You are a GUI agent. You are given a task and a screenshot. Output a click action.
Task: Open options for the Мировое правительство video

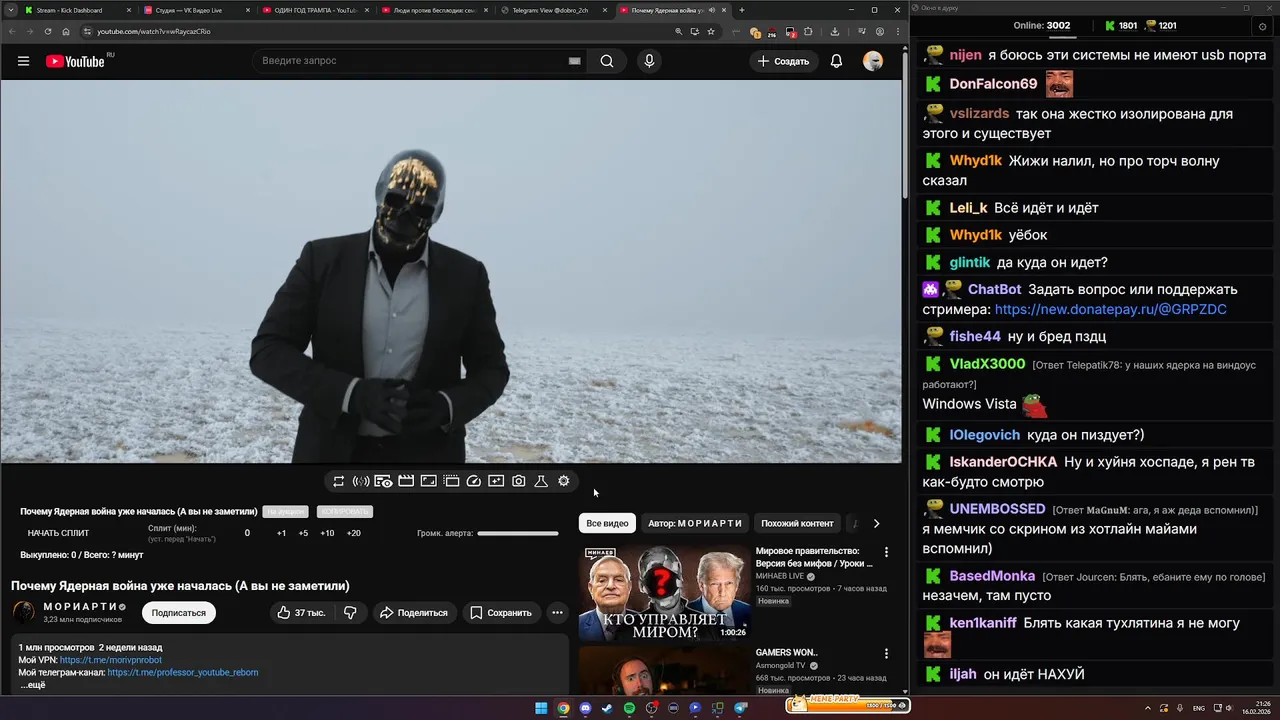click(x=886, y=552)
